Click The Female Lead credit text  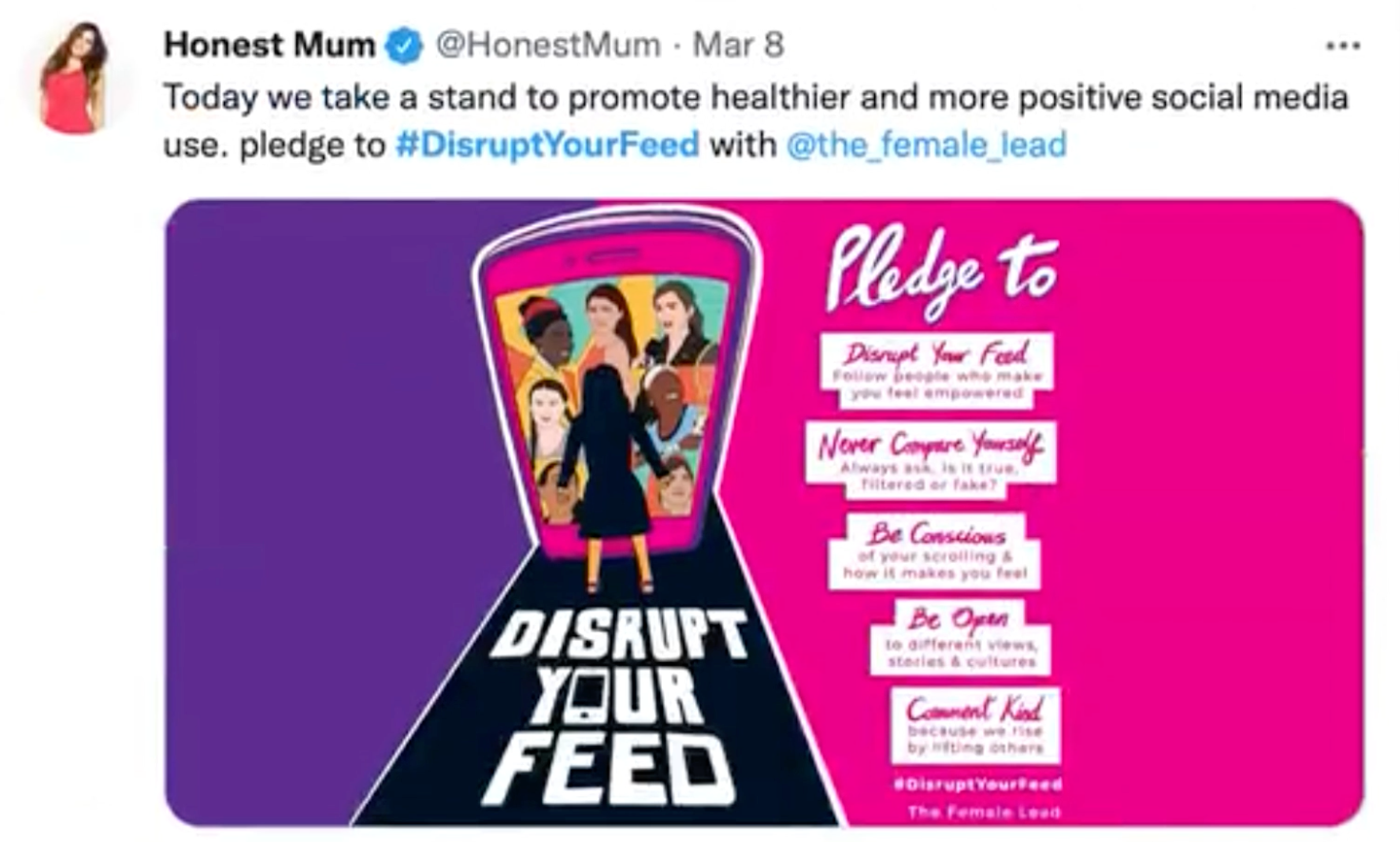[984, 812]
